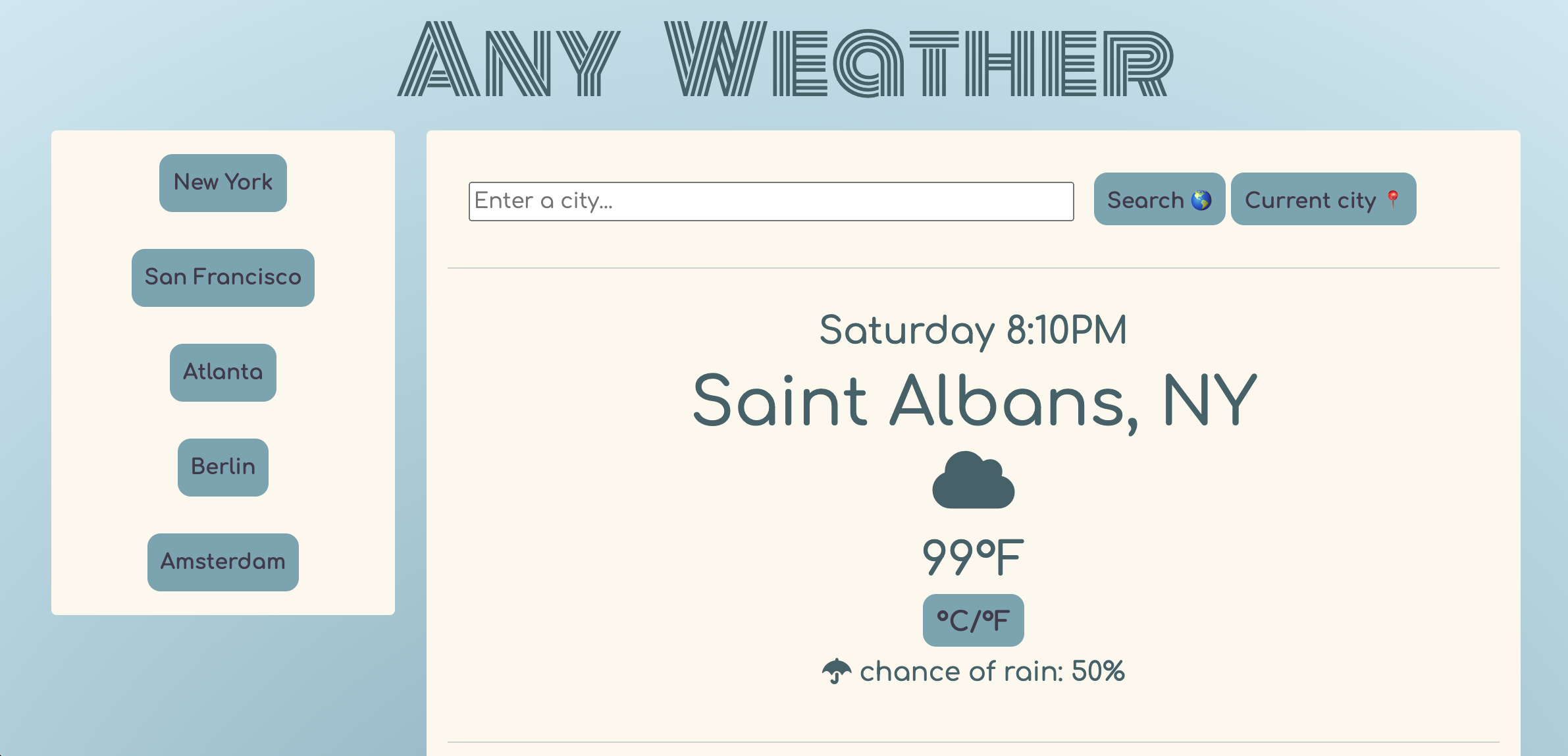The height and width of the screenshot is (756, 1568).
Task: Open Berlin weather from the sidebar
Action: [222, 467]
